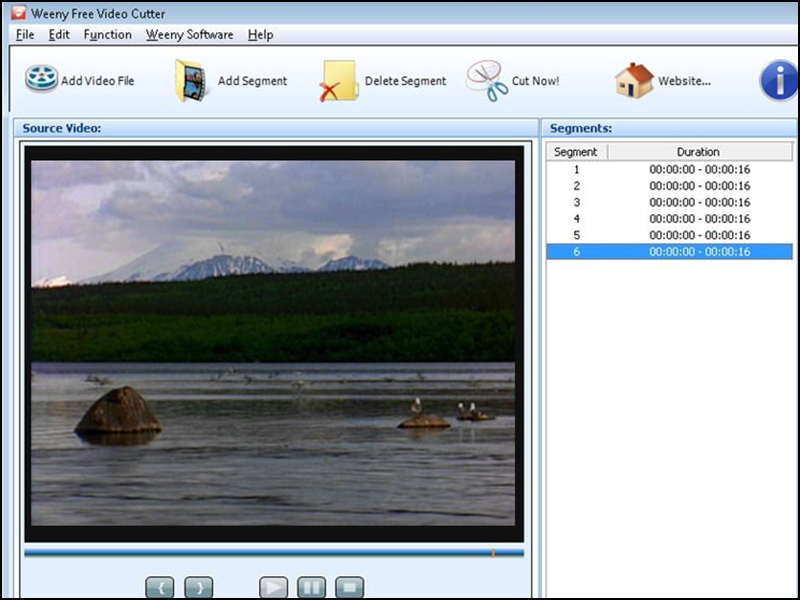Set the segment start with left brace button
This screenshot has height=600, width=800.
[x=160, y=587]
